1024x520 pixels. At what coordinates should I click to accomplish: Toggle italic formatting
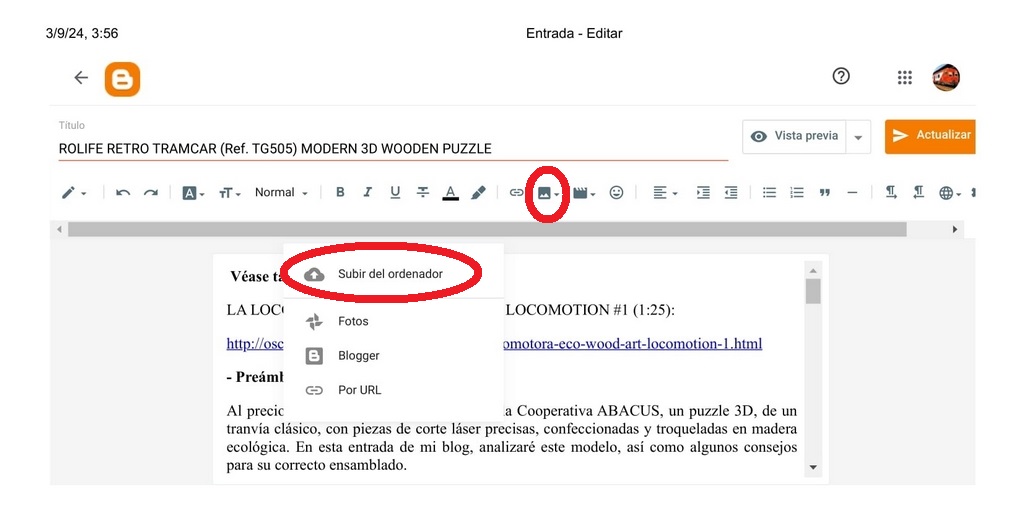pos(368,192)
